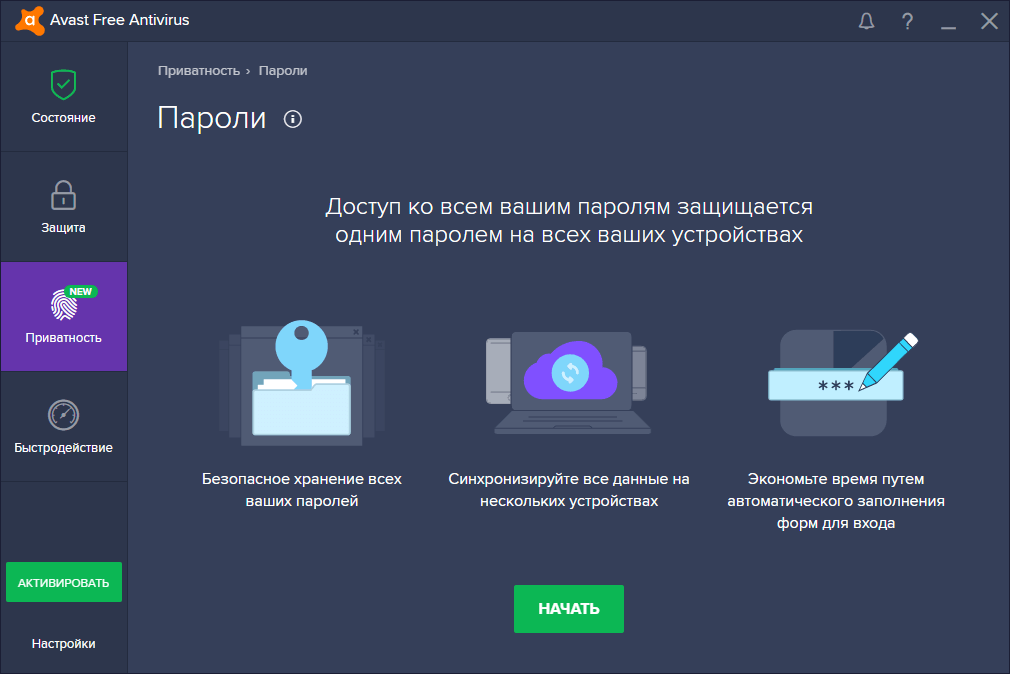Viewport: 1010px width, 674px height.
Task: Click the Пароли page title
Action: [212, 119]
